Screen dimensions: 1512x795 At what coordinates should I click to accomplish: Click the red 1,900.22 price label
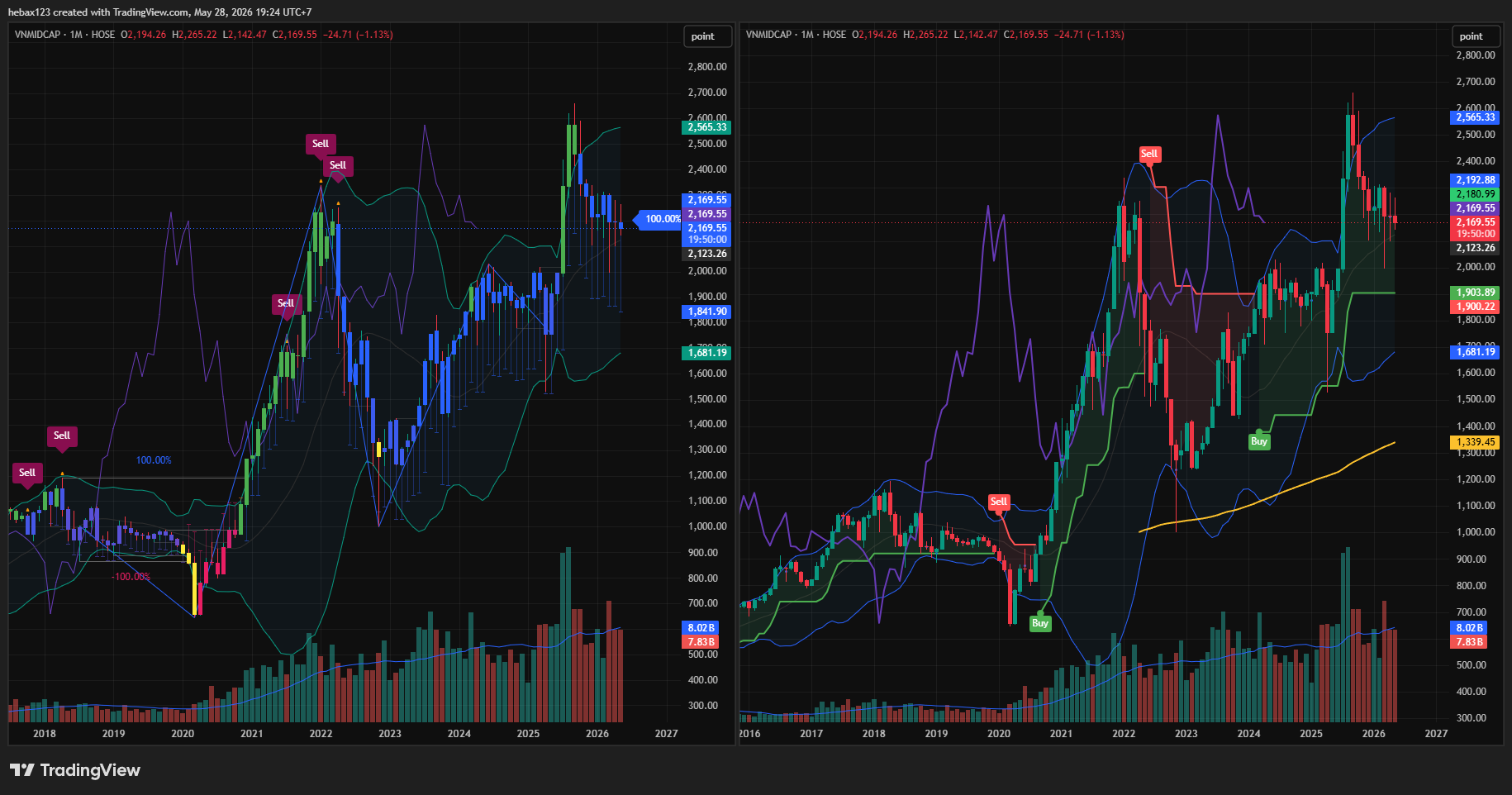point(1476,307)
